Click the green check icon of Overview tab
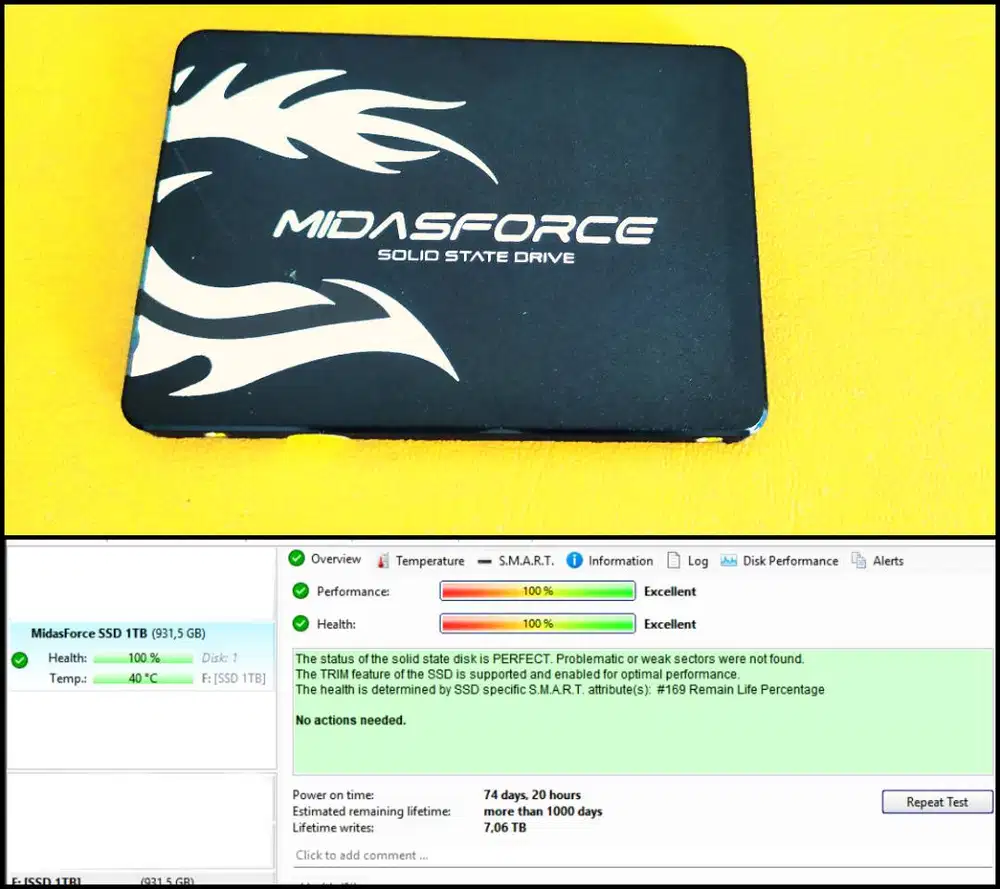This screenshot has height=889, width=1000. pyautogui.click(x=297, y=559)
